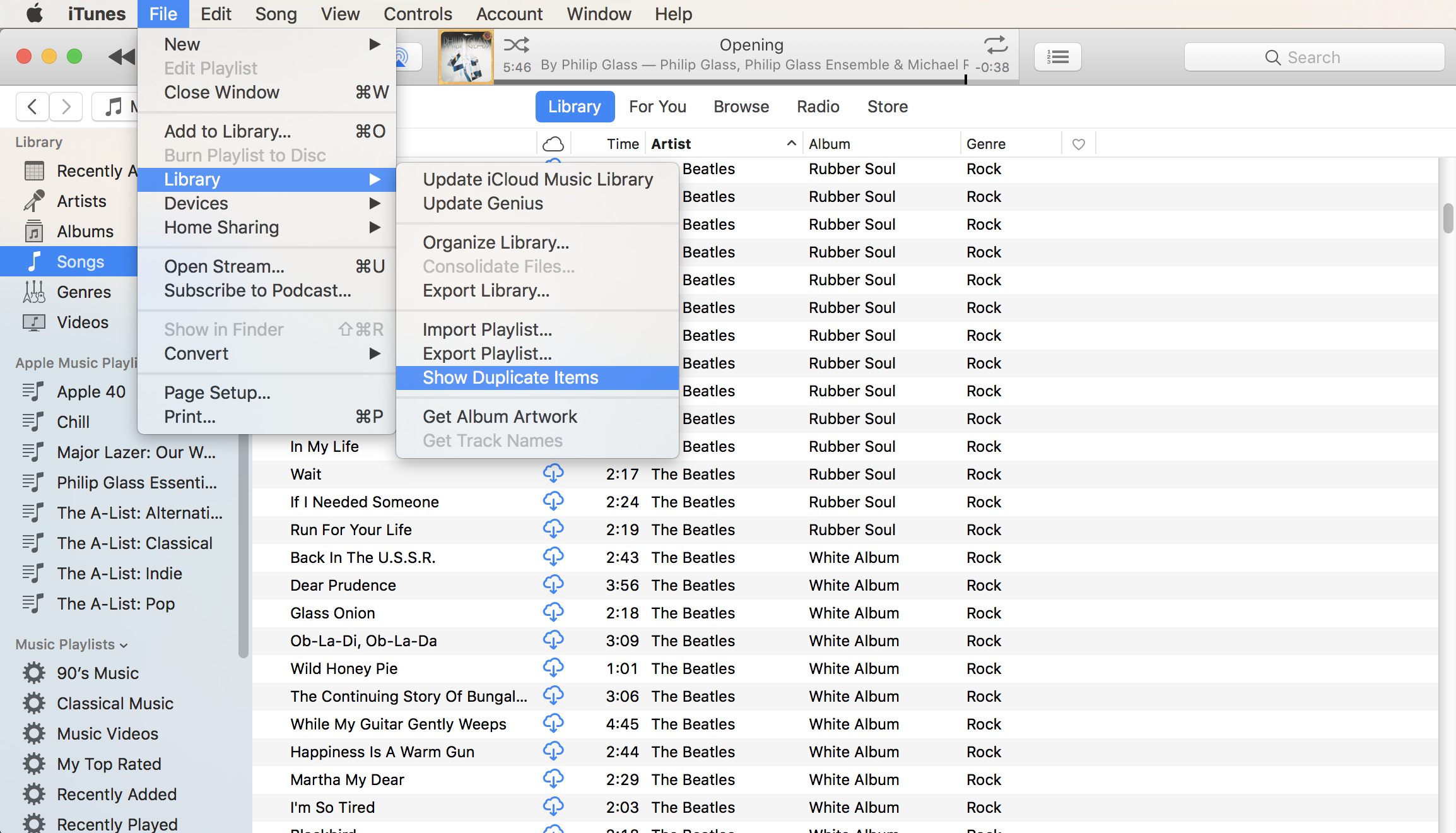Screen dimensions: 1456x833
Task: View Genres in the sidebar
Action: 85,292
